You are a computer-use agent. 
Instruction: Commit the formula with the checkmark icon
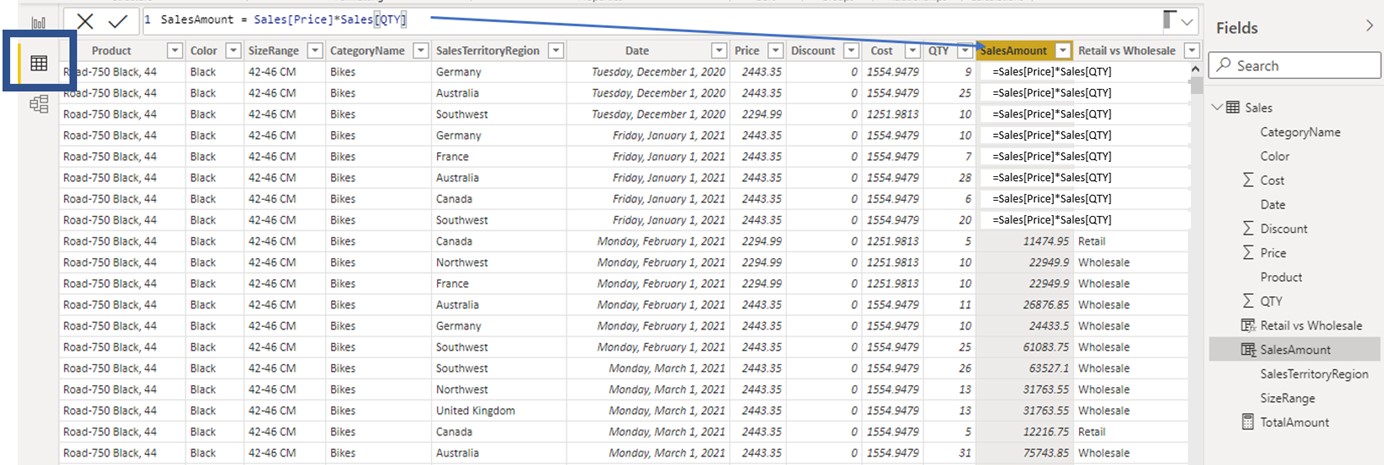tap(118, 21)
